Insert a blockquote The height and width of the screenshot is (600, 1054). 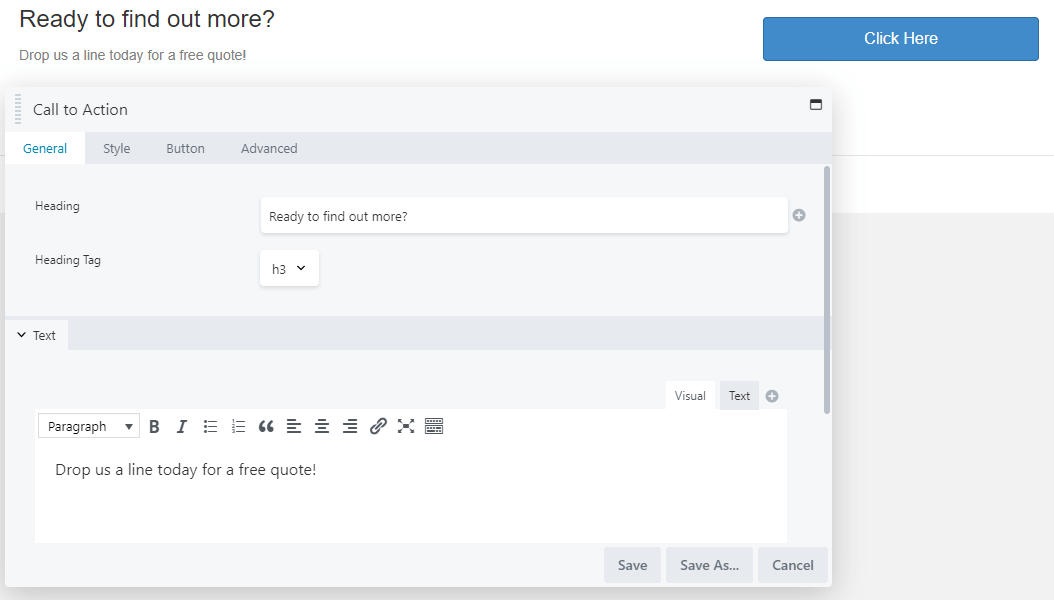266,426
